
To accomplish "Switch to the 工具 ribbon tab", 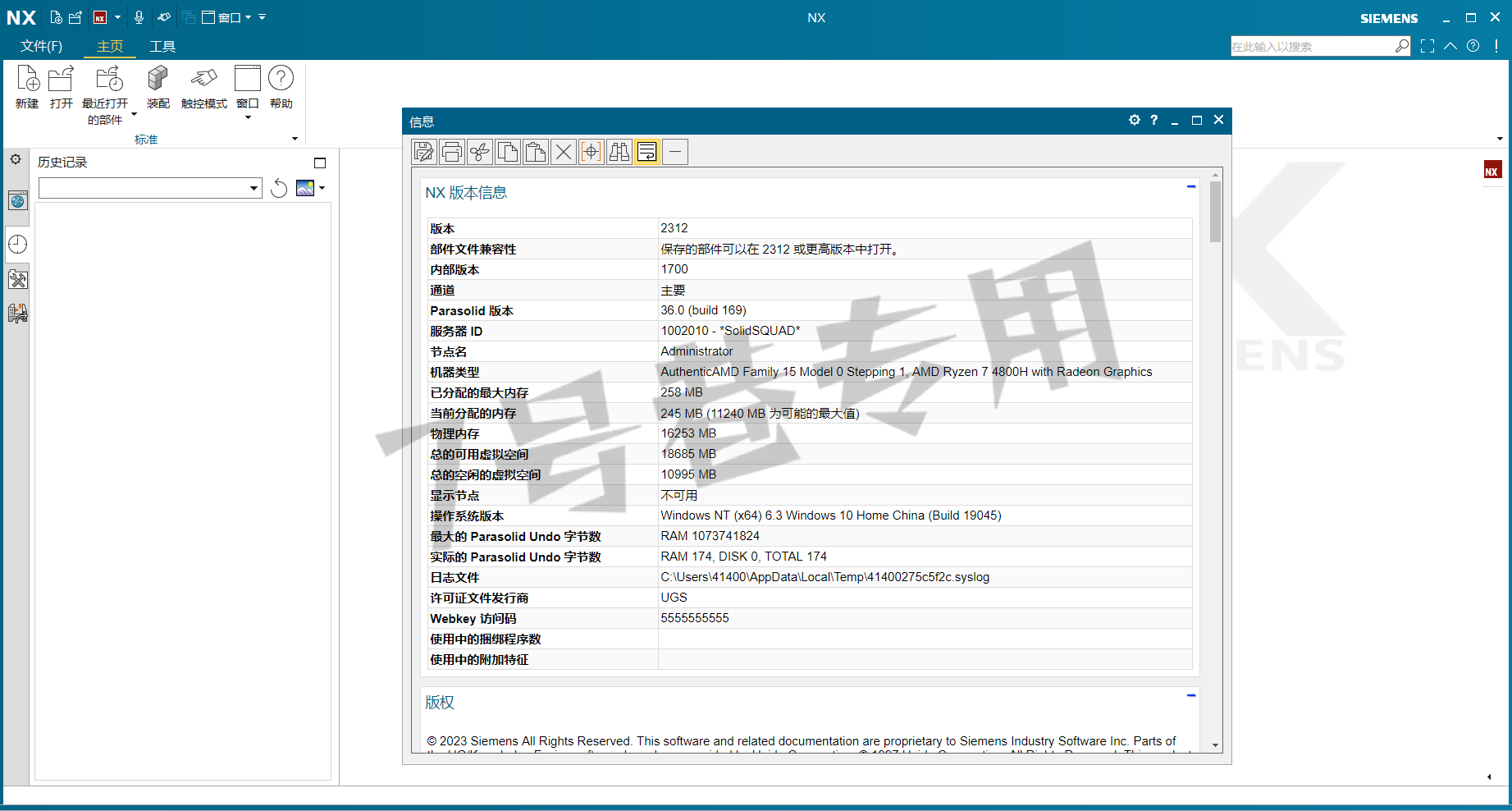I will [162, 46].
